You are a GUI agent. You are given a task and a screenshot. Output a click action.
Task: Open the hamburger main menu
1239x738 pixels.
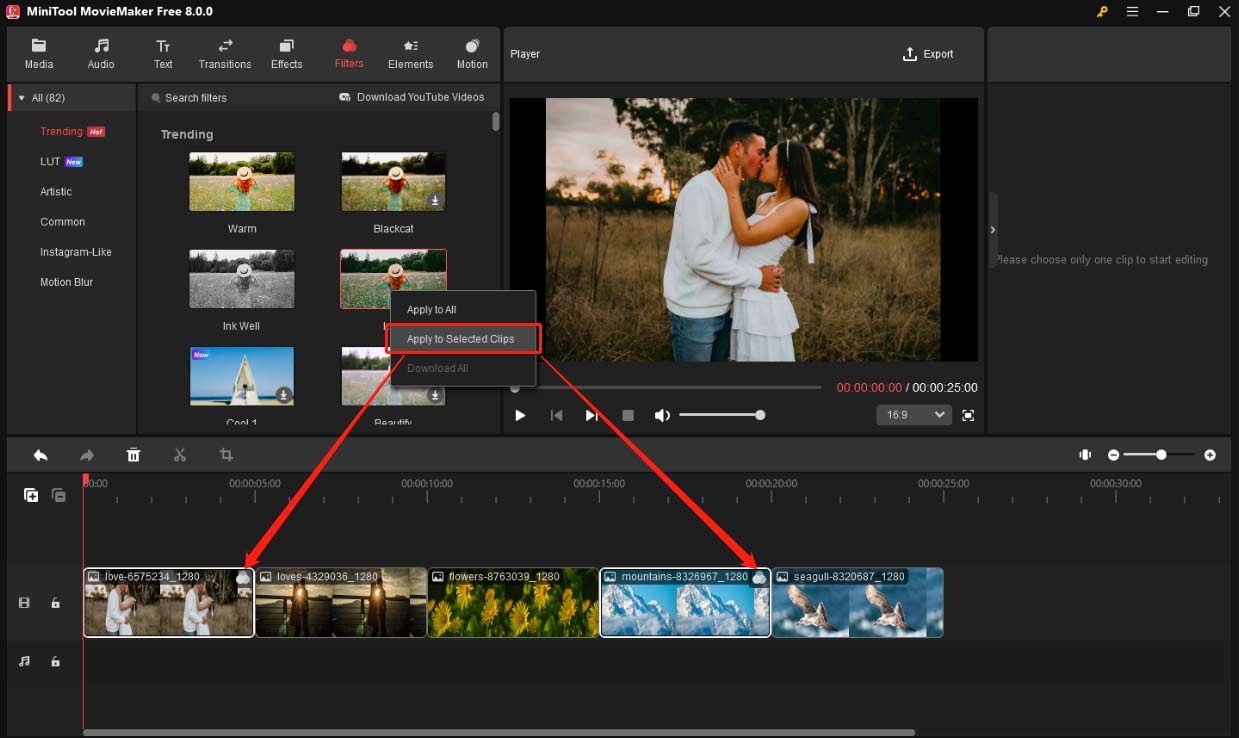(x=1132, y=11)
